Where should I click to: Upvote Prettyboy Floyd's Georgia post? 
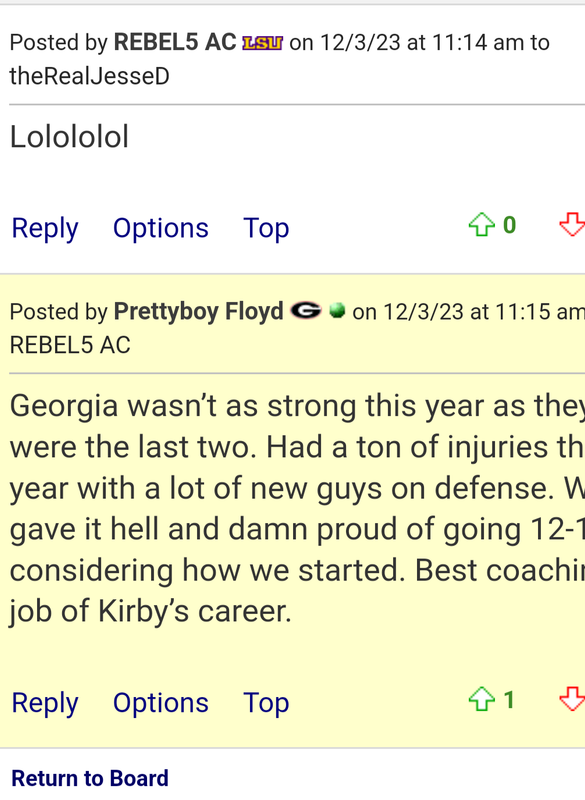coord(481,699)
